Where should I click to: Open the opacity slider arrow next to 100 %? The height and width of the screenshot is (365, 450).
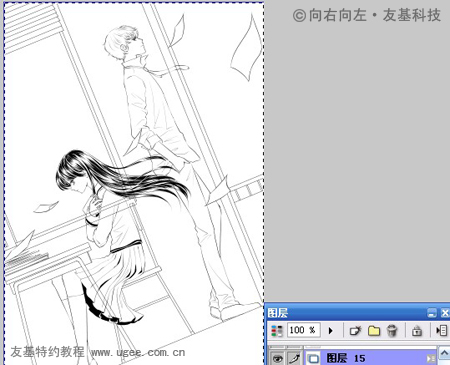pyautogui.click(x=331, y=331)
